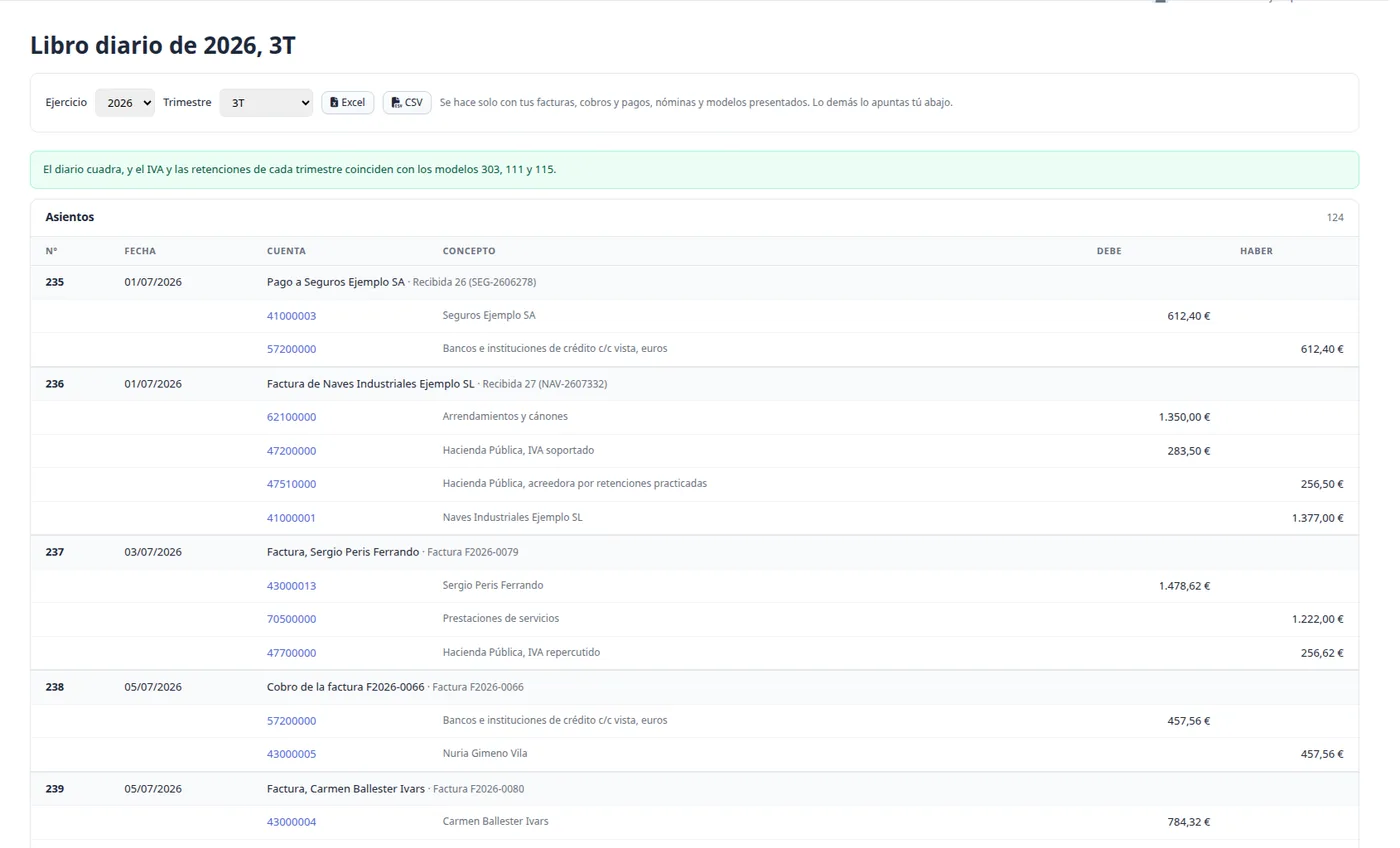Click the debit amount 1.478,62 €
The height and width of the screenshot is (848, 1400).
pyautogui.click(x=1184, y=586)
